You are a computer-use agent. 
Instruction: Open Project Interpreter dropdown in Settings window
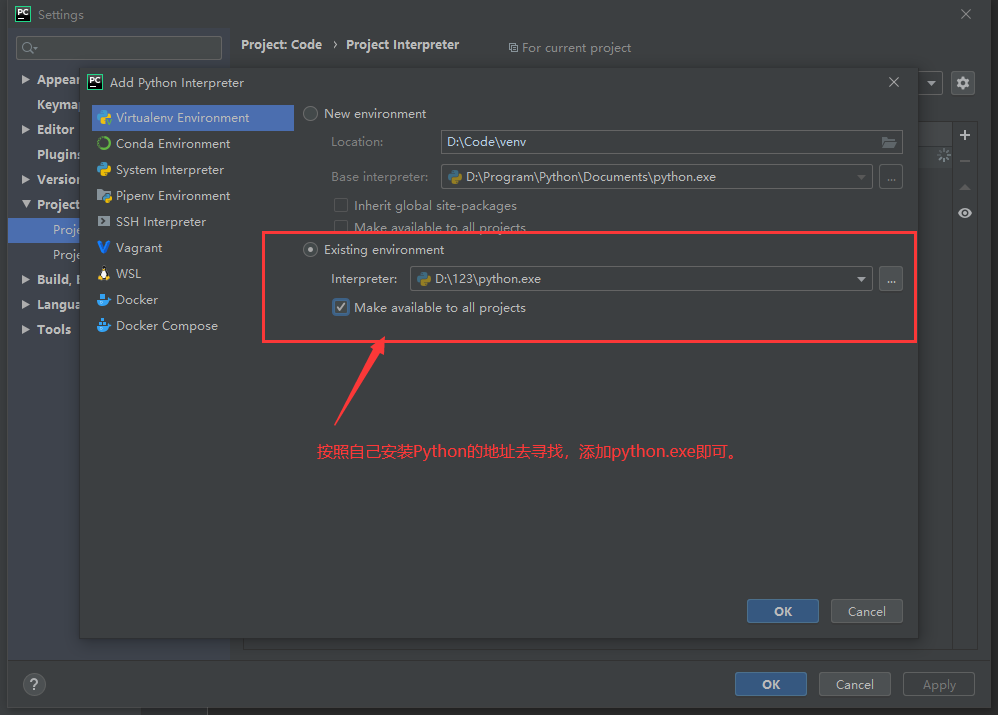(x=931, y=83)
